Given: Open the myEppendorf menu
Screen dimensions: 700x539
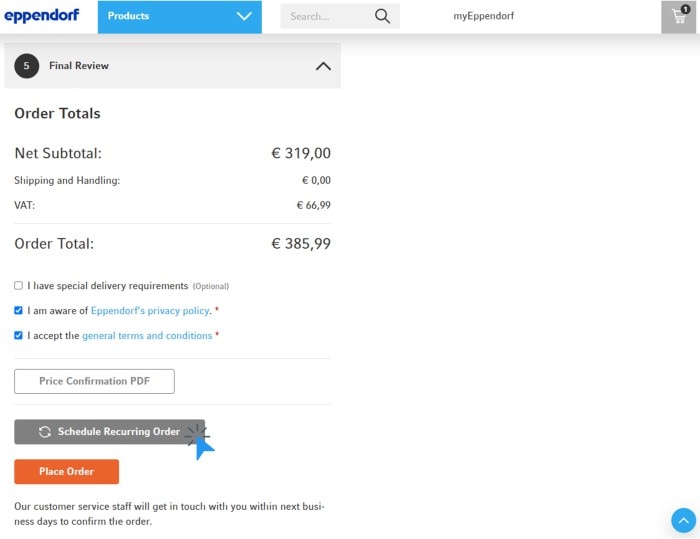Looking at the screenshot, I should (x=483, y=16).
